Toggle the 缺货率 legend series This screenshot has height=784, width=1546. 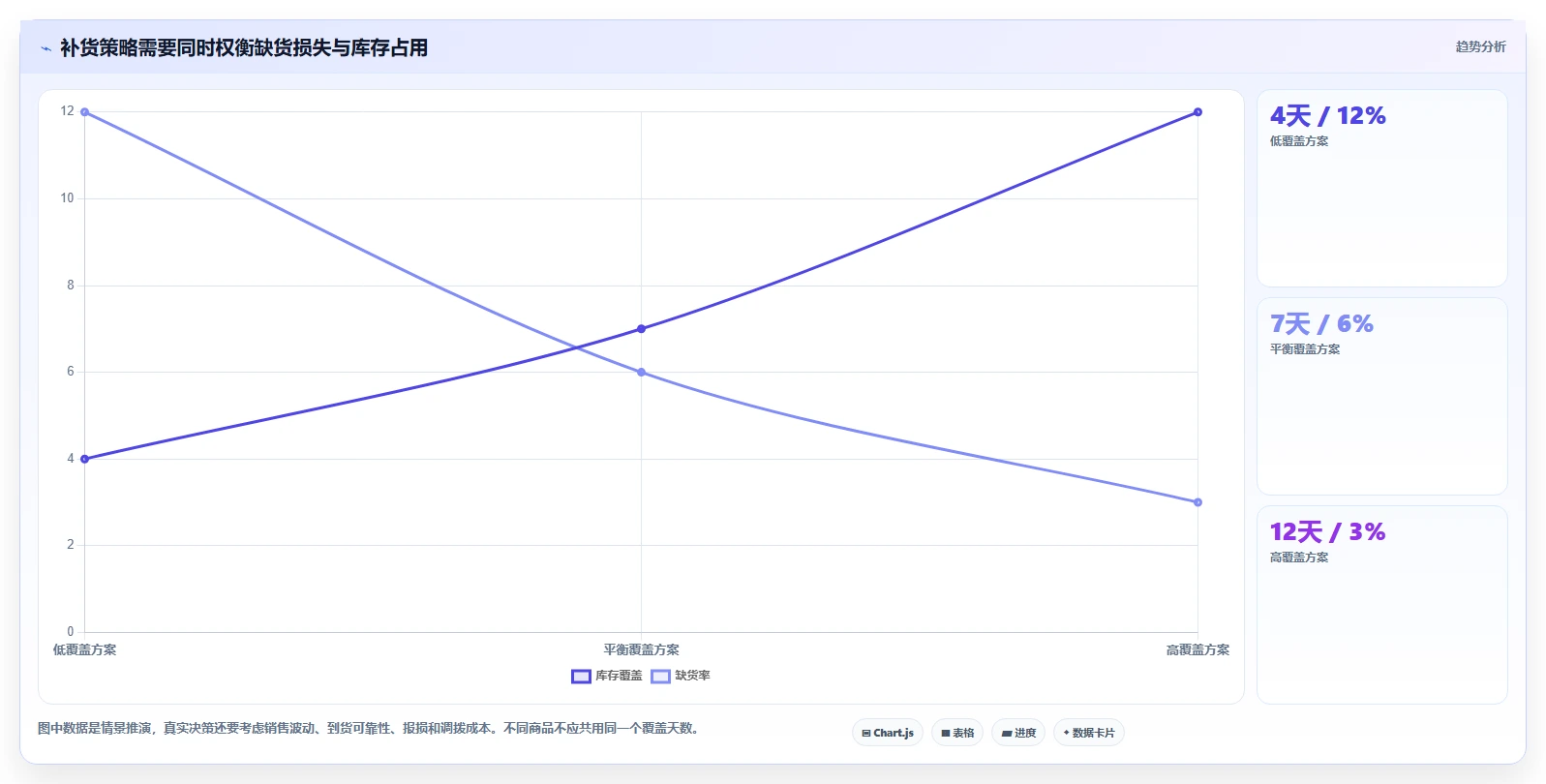click(681, 676)
